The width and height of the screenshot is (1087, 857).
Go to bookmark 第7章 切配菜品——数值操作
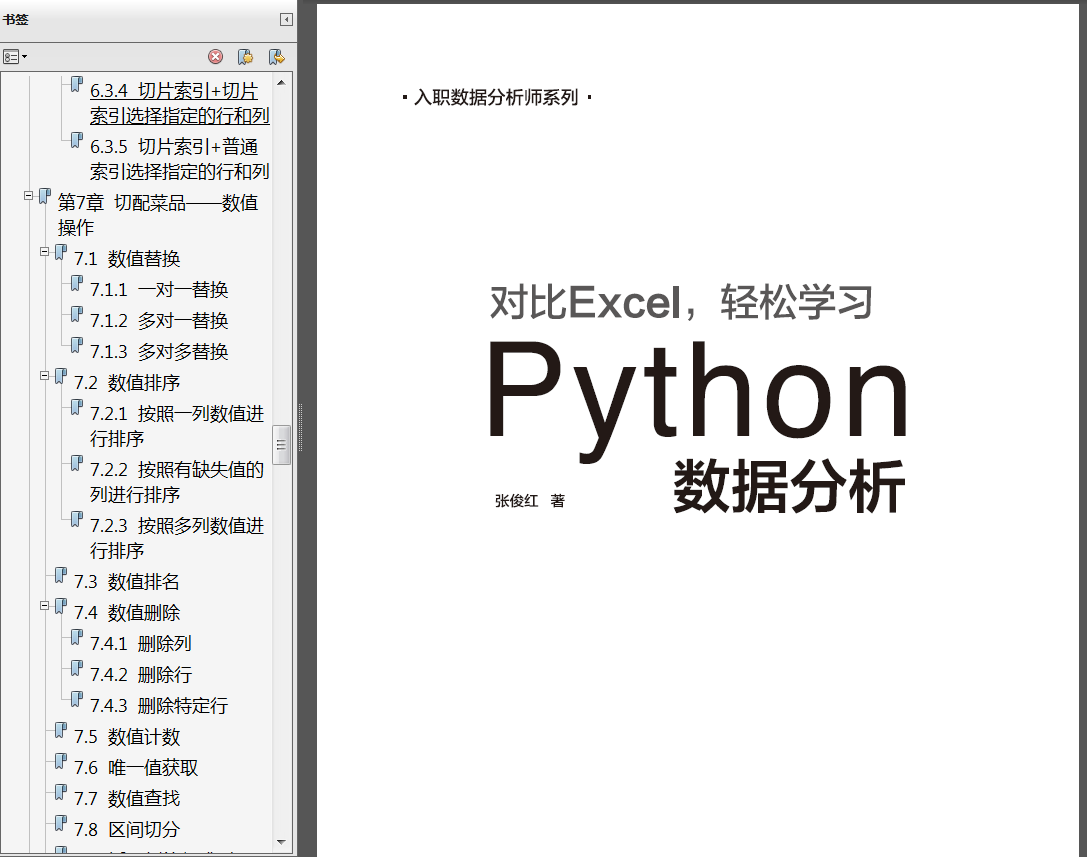pyautogui.click(x=158, y=215)
